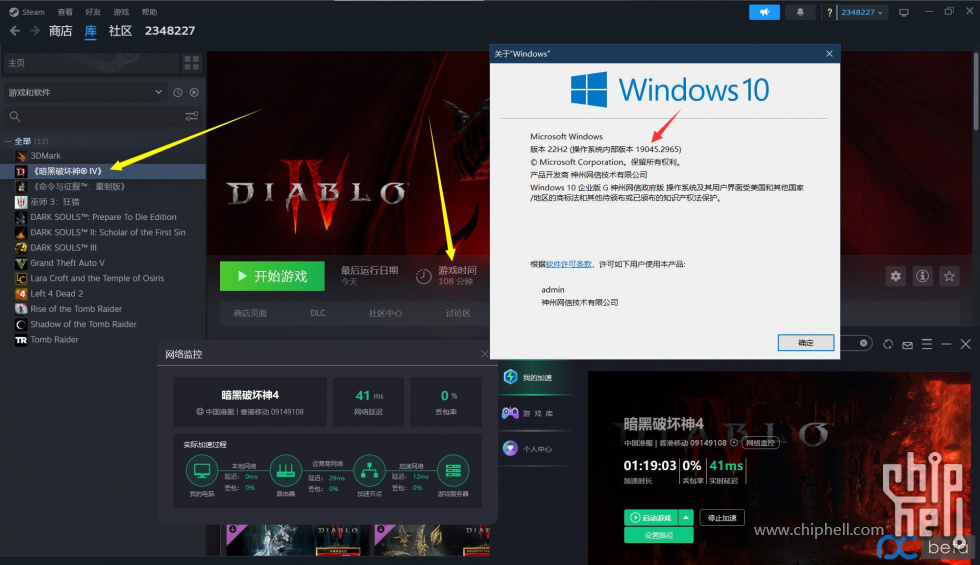
Task: Switch Steam to Big Picture mode icon
Action: [904, 12]
